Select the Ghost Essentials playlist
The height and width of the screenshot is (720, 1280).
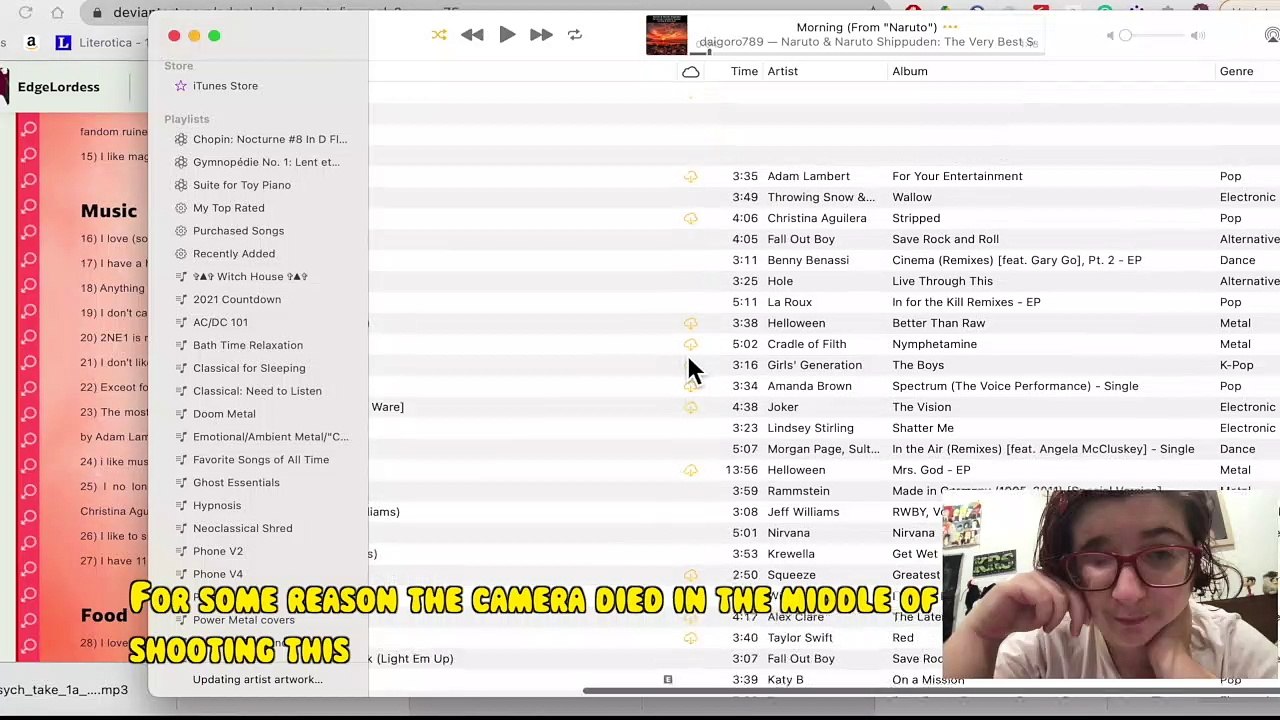pyautogui.click(x=236, y=483)
